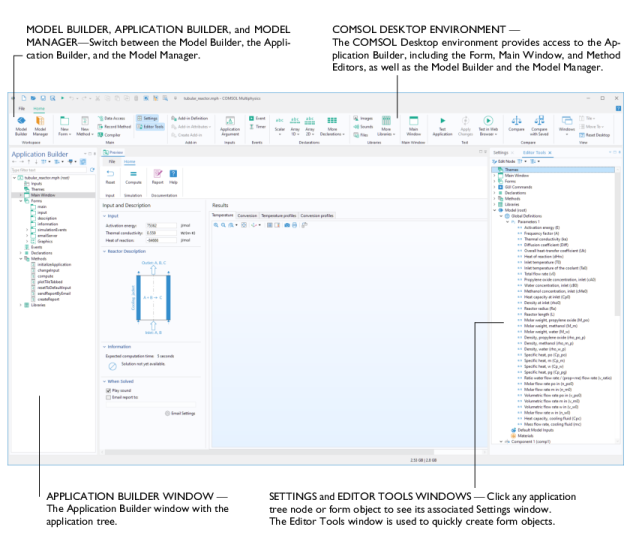
Task: Select the Reactor radius parameter in tree
Action: [538, 309]
